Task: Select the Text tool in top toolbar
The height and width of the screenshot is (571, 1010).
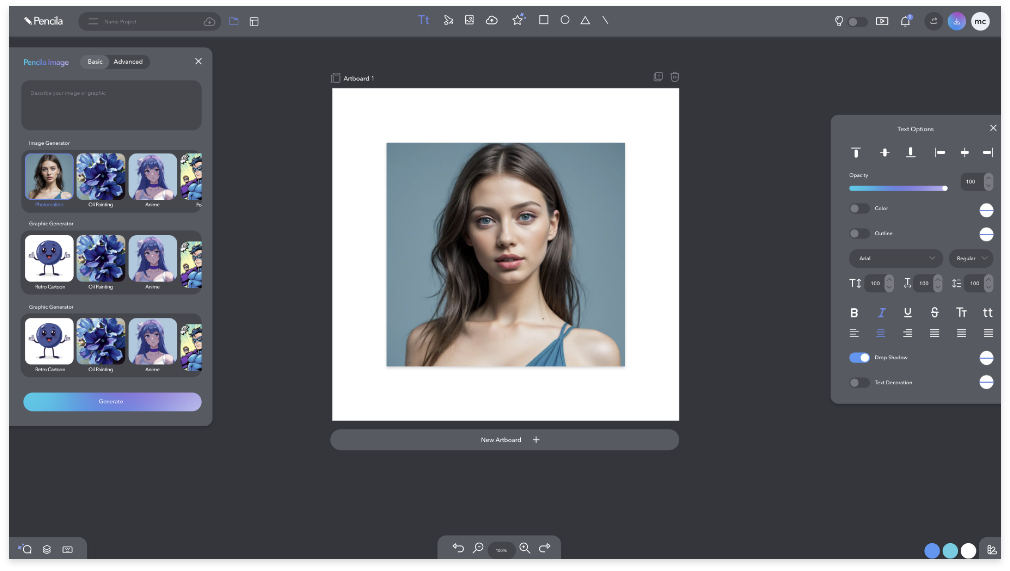Action: point(424,20)
